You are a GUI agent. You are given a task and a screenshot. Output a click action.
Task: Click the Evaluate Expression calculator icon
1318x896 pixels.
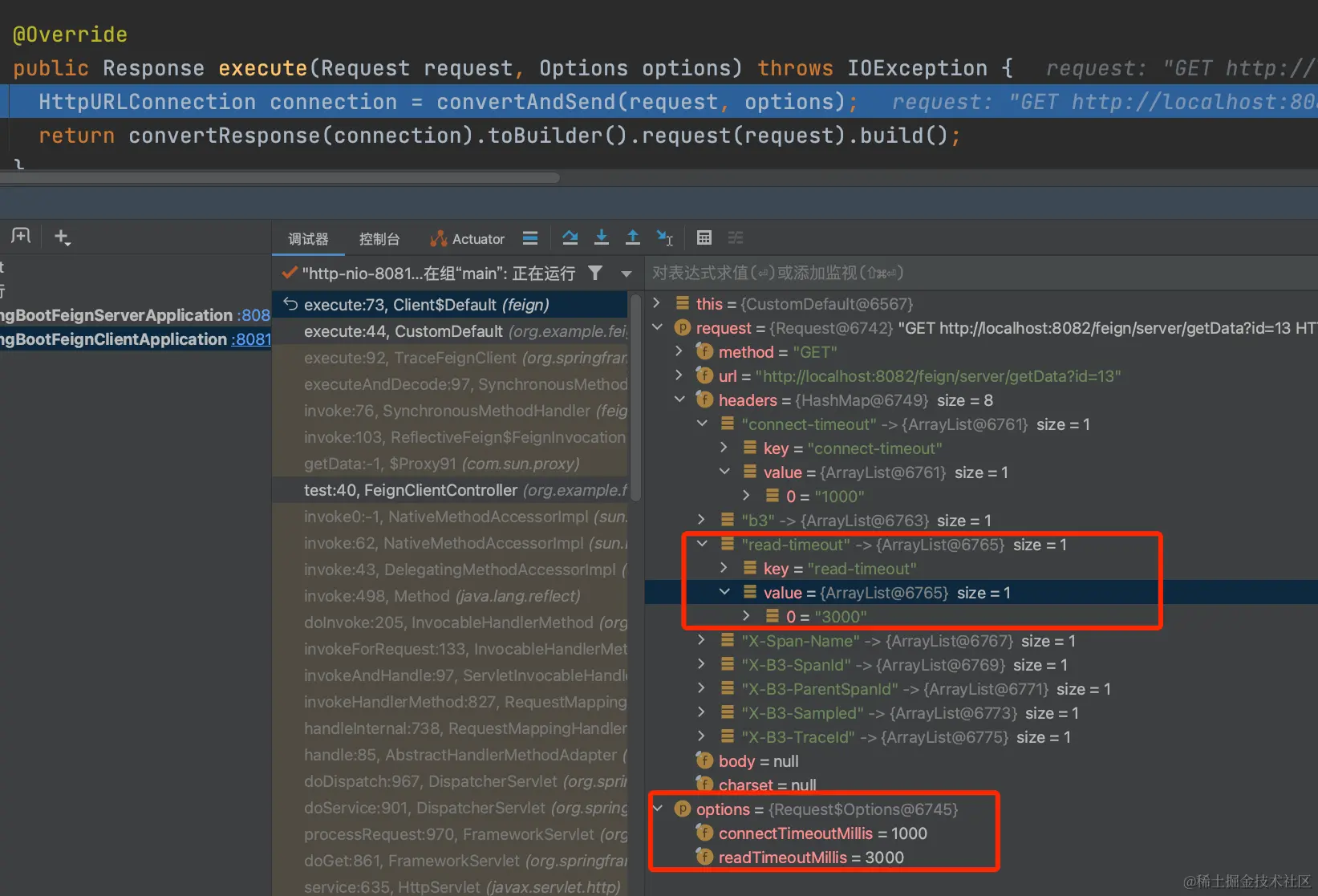704,237
